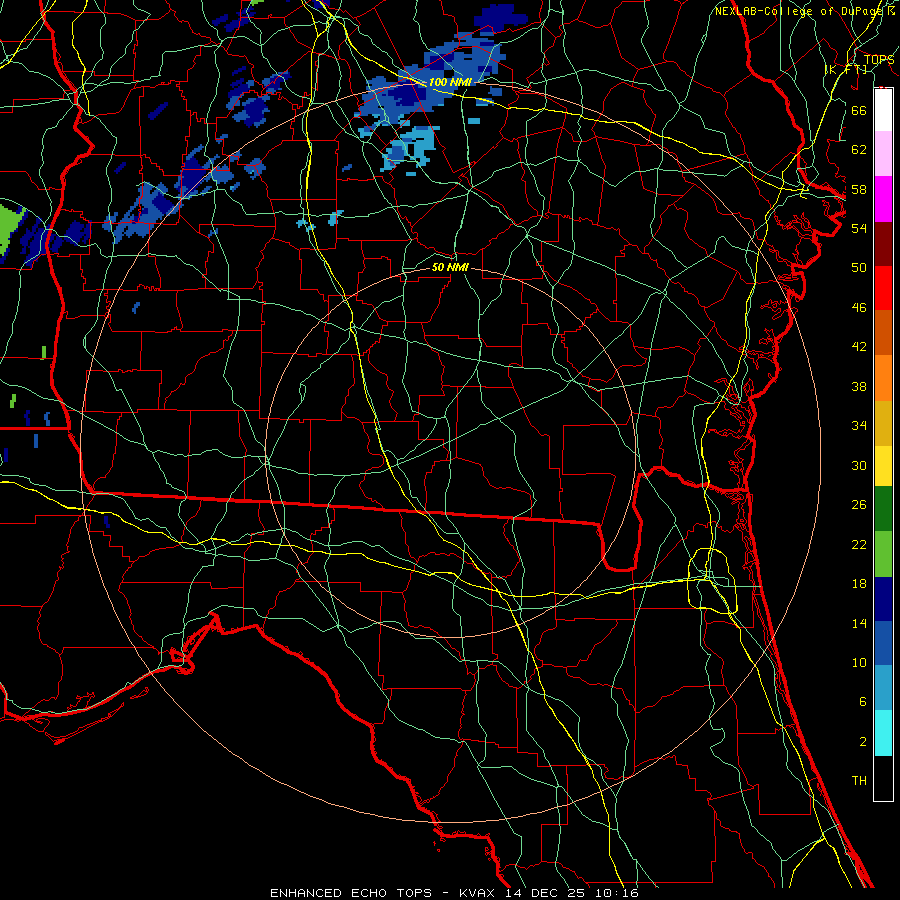This screenshot has width=900, height=900.
Task: Select the magenta legend color band
Action: tap(883, 199)
